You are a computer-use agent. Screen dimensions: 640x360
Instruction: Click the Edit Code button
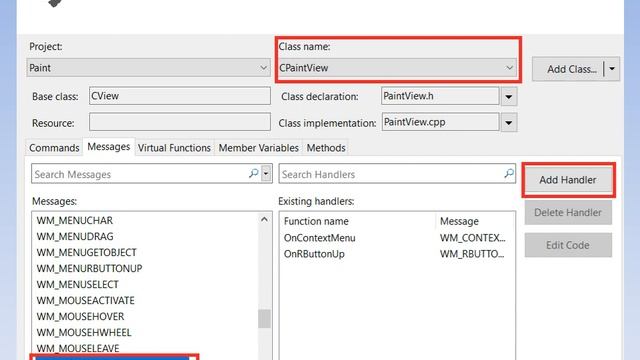[568, 245]
